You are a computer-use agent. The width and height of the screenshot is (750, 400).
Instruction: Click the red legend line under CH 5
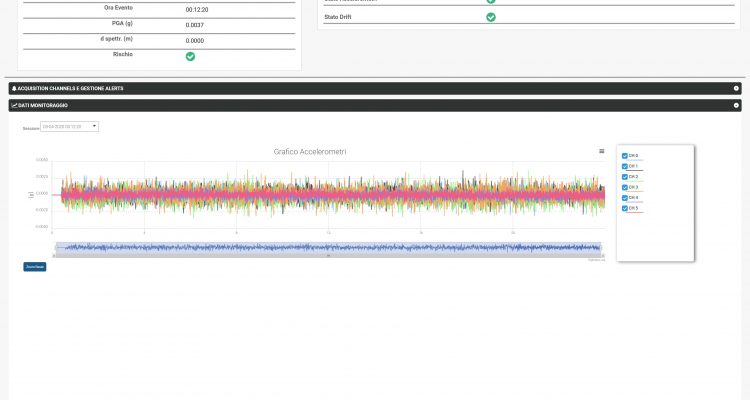coord(635,212)
